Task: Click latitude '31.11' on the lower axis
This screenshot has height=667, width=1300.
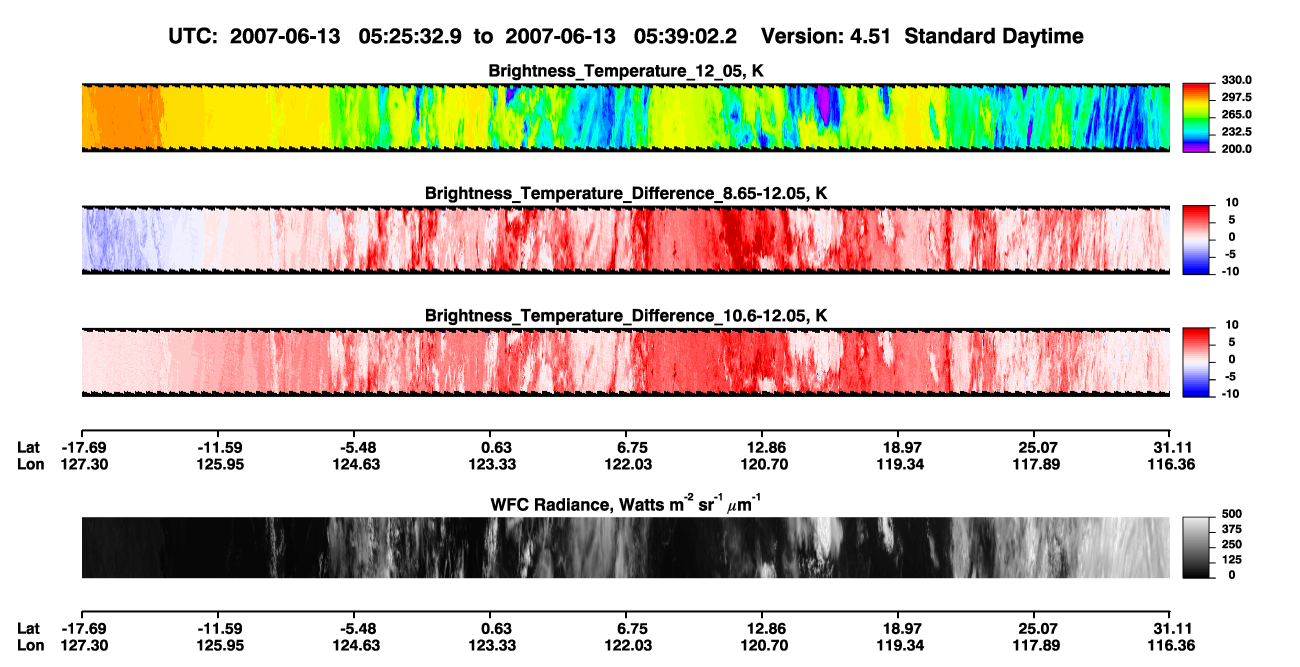Action: click(1171, 628)
